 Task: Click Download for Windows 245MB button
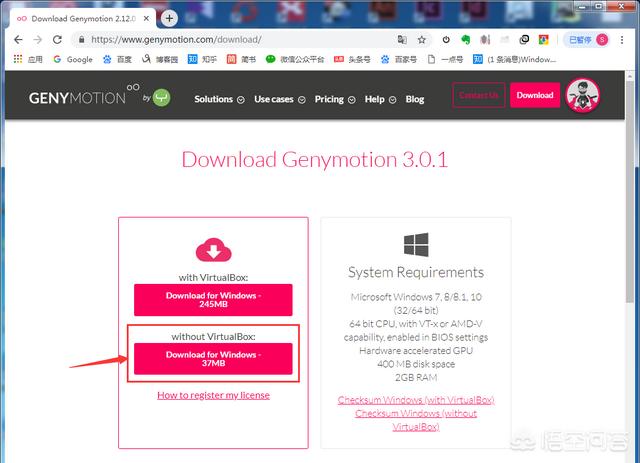[213, 300]
